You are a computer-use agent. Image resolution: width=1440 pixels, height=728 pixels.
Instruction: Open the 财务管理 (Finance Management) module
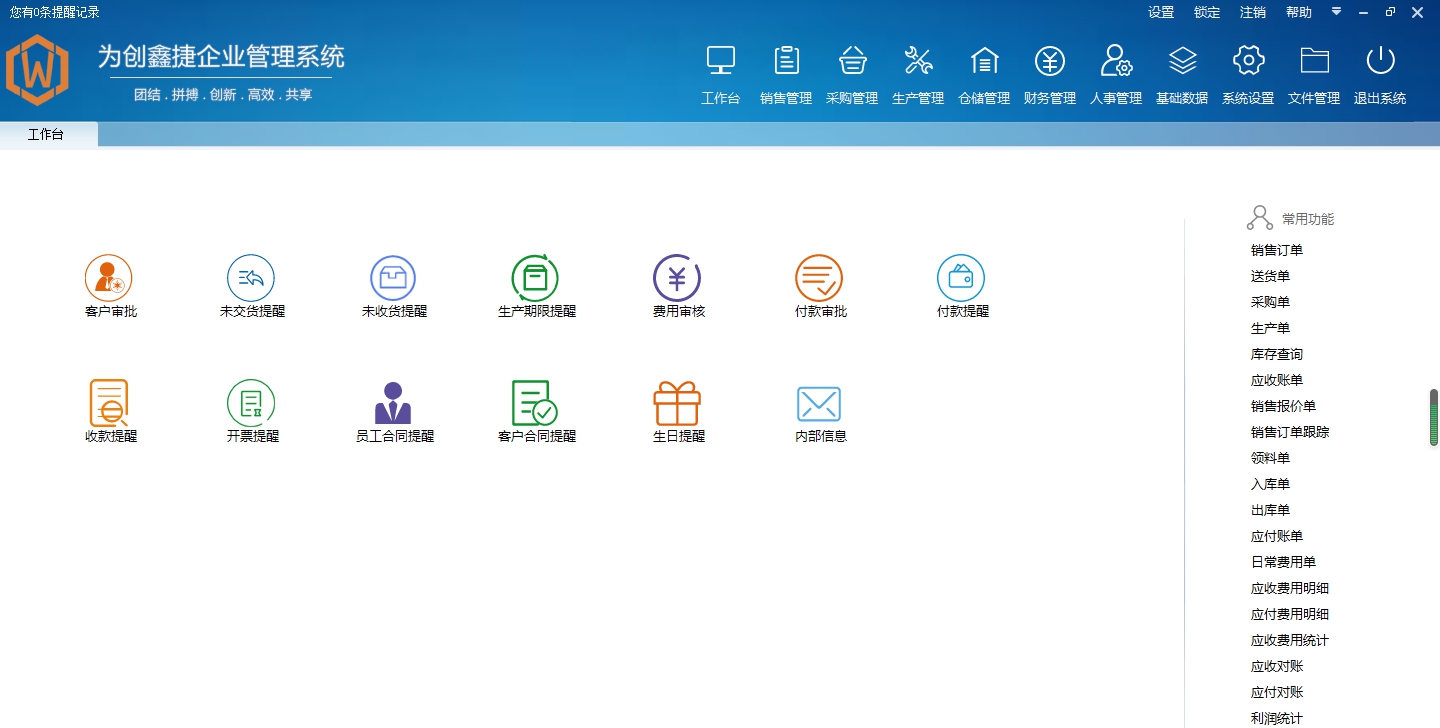coord(1049,70)
